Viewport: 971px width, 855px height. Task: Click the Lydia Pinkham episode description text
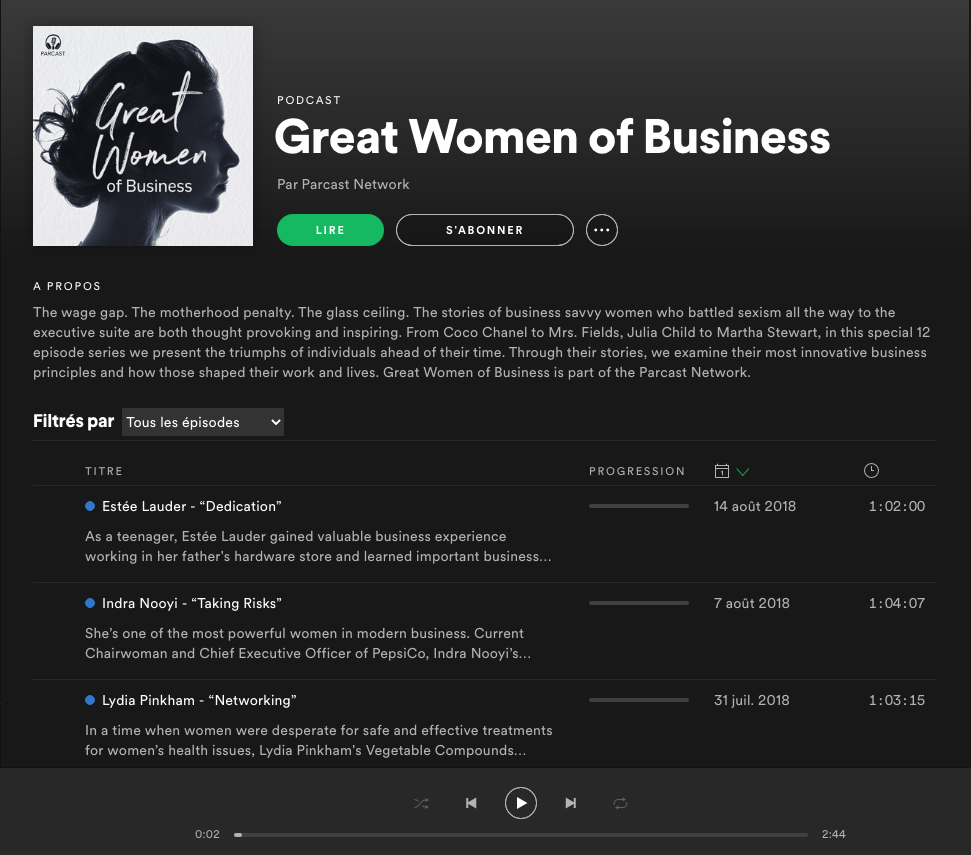(x=318, y=740)
